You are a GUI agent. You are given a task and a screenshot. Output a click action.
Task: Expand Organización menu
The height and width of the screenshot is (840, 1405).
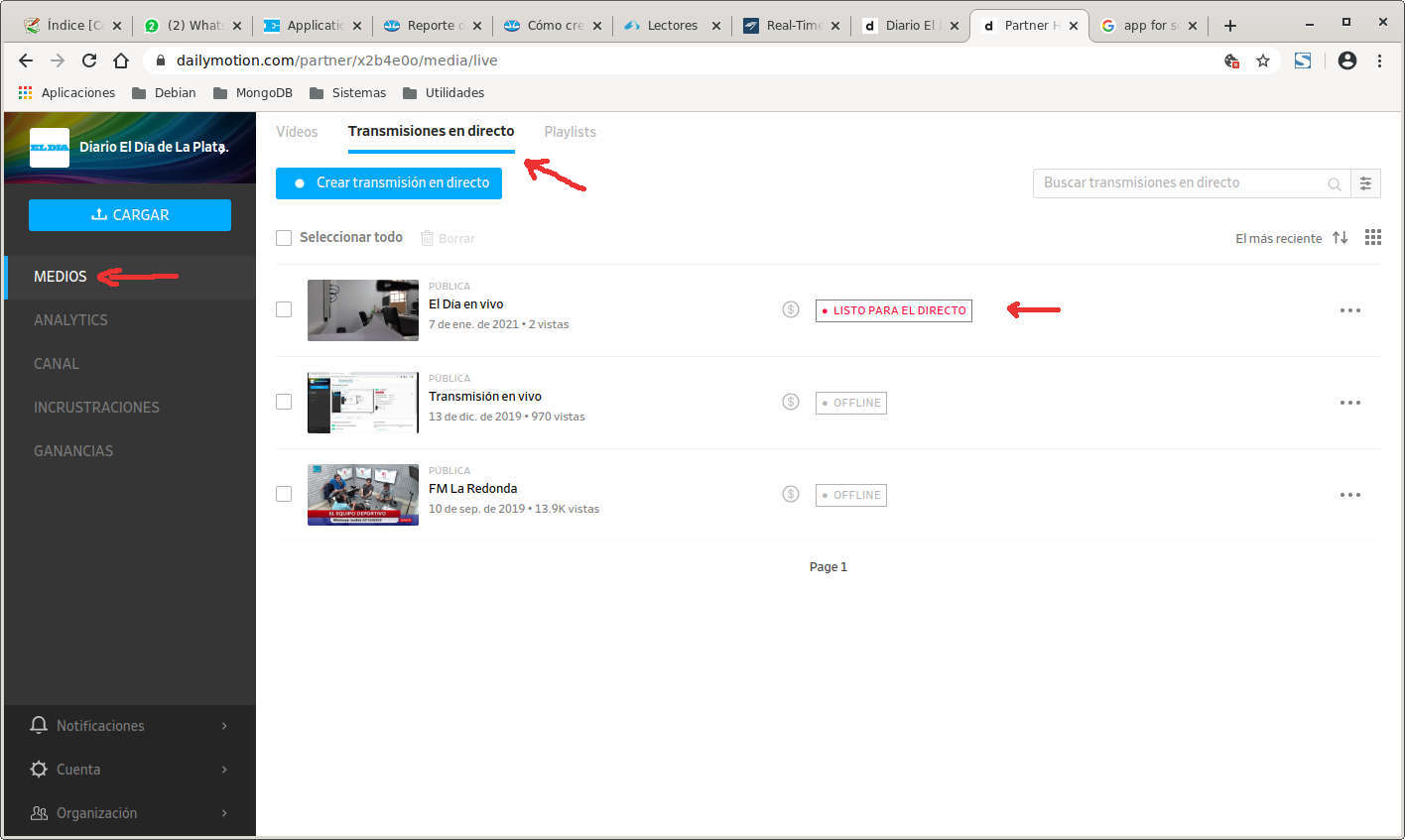(129, 813)
